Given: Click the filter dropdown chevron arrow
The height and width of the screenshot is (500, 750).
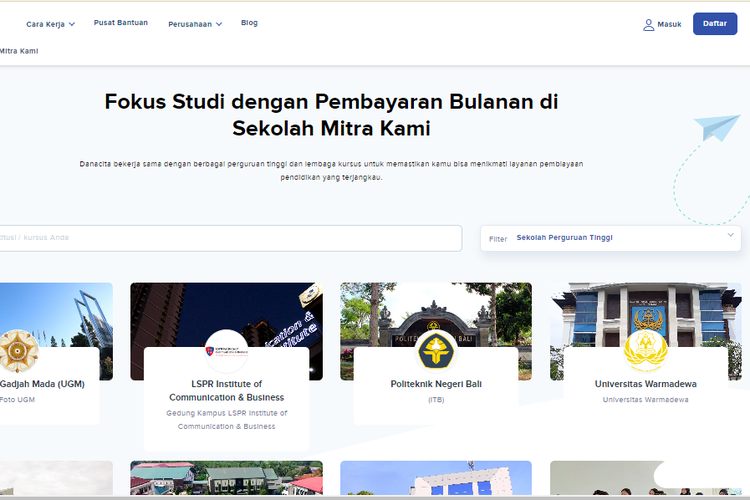Looking at the screenshot, I should [730, 234].
